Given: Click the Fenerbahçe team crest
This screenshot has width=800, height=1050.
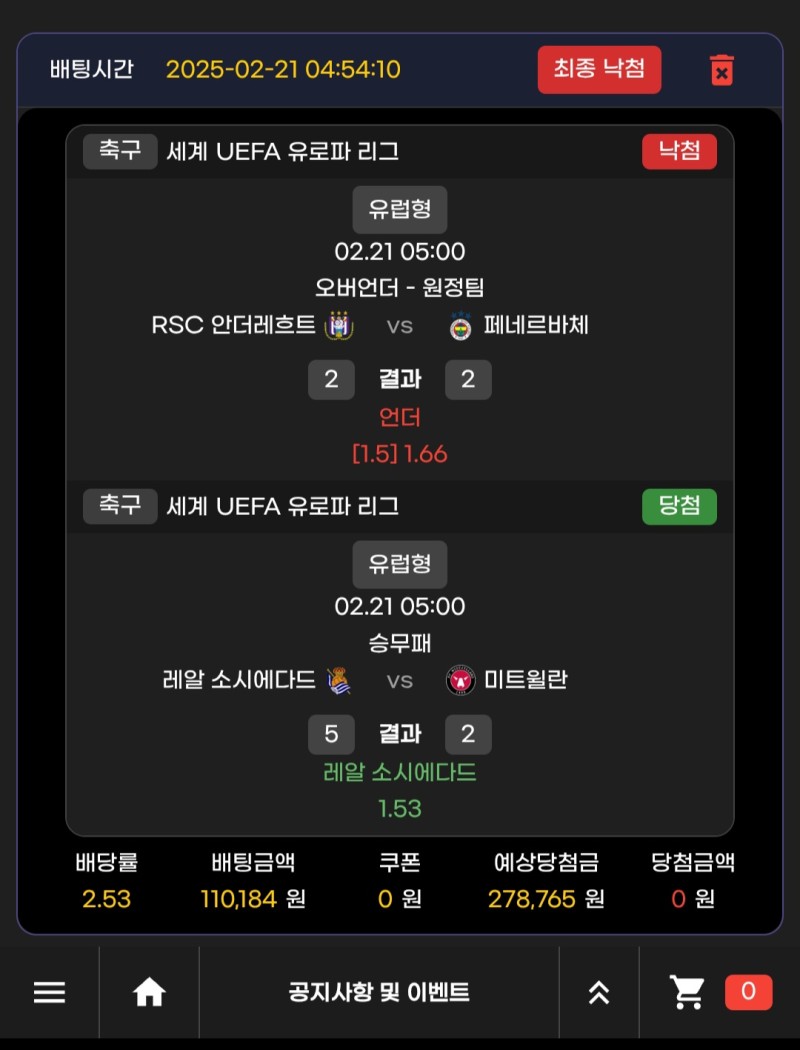Looking at the screenshot, I should coord(460,325).
